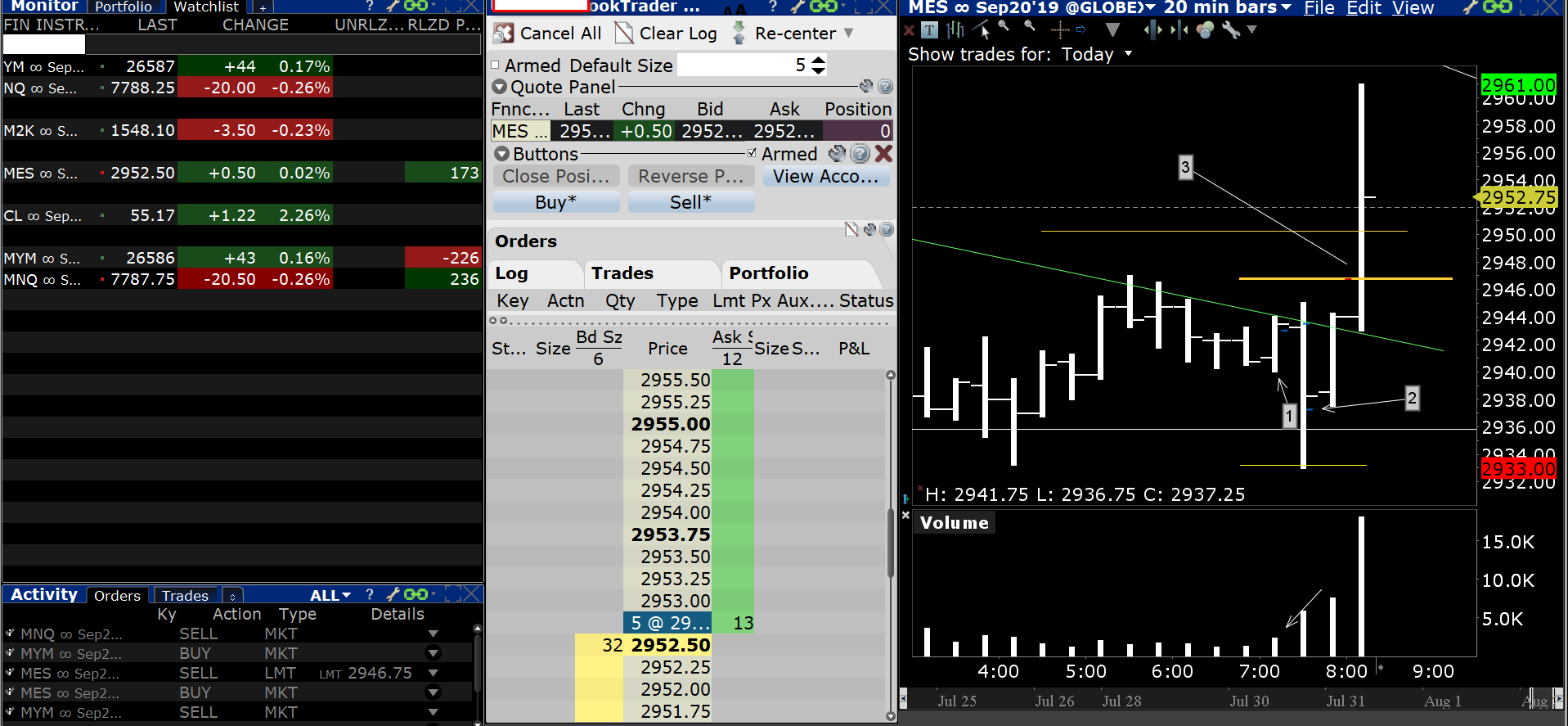
Task: Open the contract MES Sep20'19 @GLOBEX dropdown arrow
Action: pos(1151,7)
